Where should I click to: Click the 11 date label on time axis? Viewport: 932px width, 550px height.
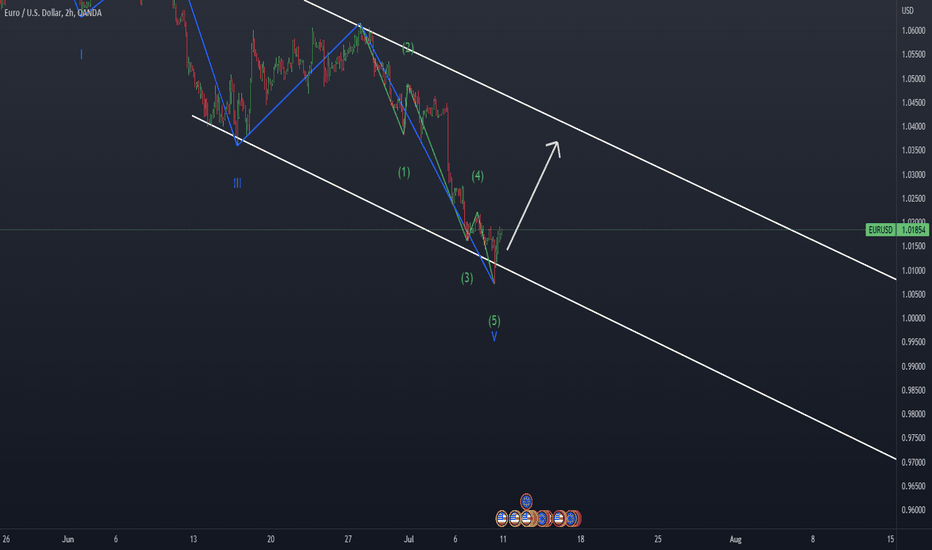[x=503, y=539]
